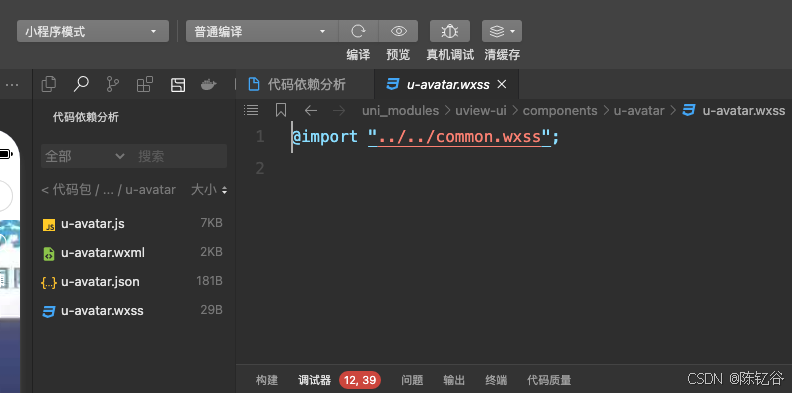Click components in the breadcrumb
792x393 pixels.
click(x=560, y=110)
